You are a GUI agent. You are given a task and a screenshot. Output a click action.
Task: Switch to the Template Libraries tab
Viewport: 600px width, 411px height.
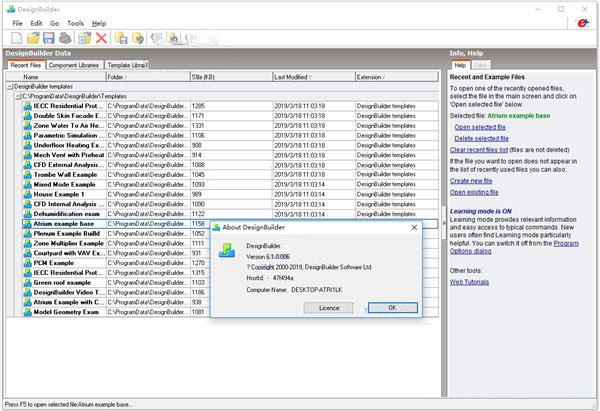[x=126, y=64]
